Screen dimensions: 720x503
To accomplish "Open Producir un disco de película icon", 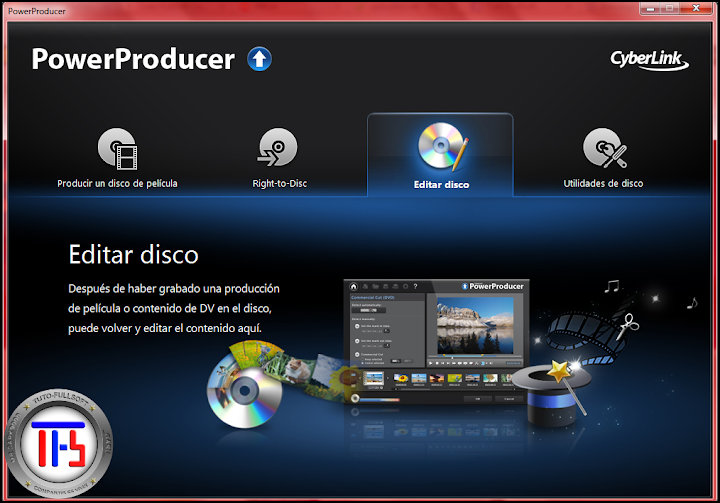I will click(x=118, y=148).
